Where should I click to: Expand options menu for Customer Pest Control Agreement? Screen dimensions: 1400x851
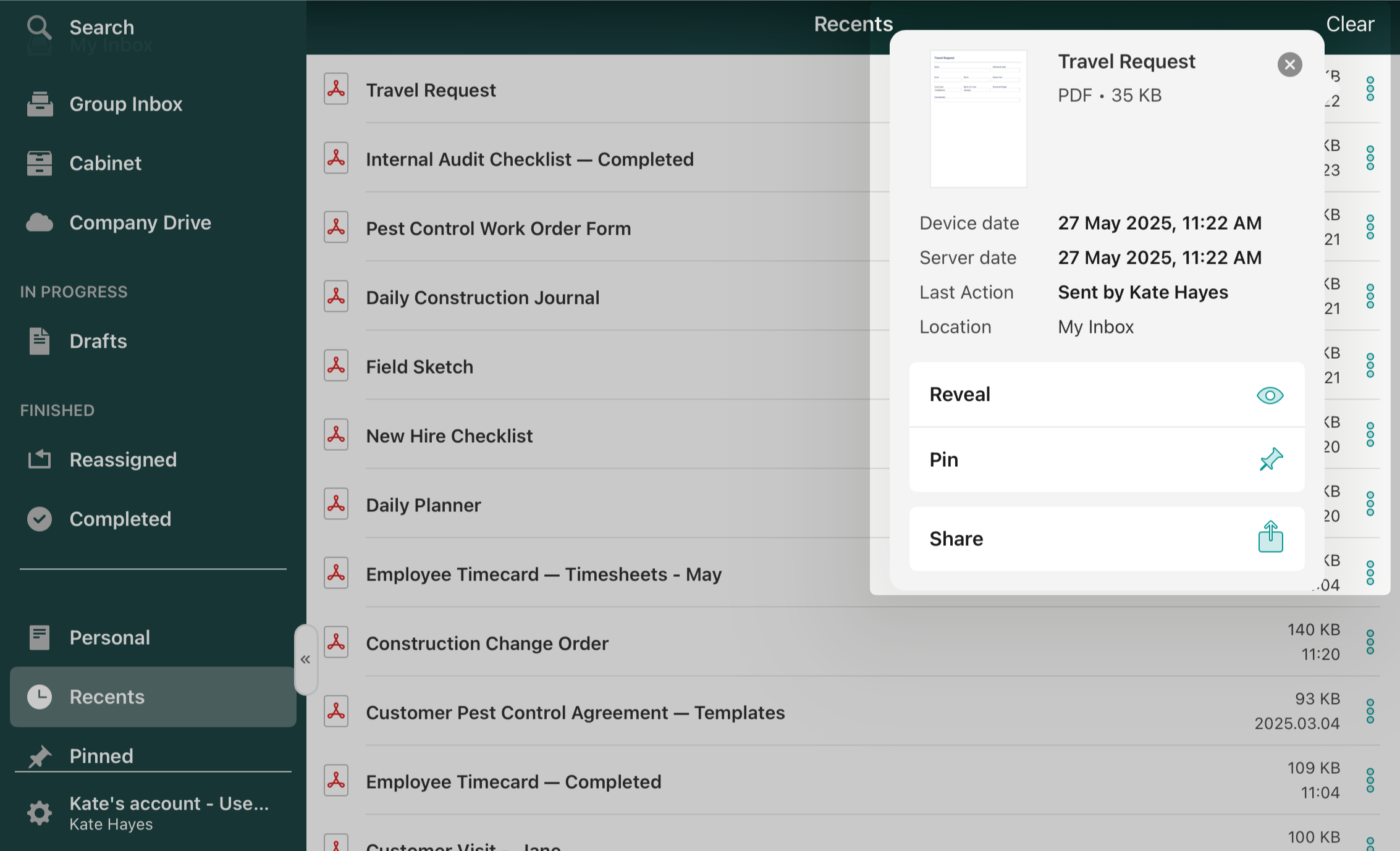[1370, 711]
